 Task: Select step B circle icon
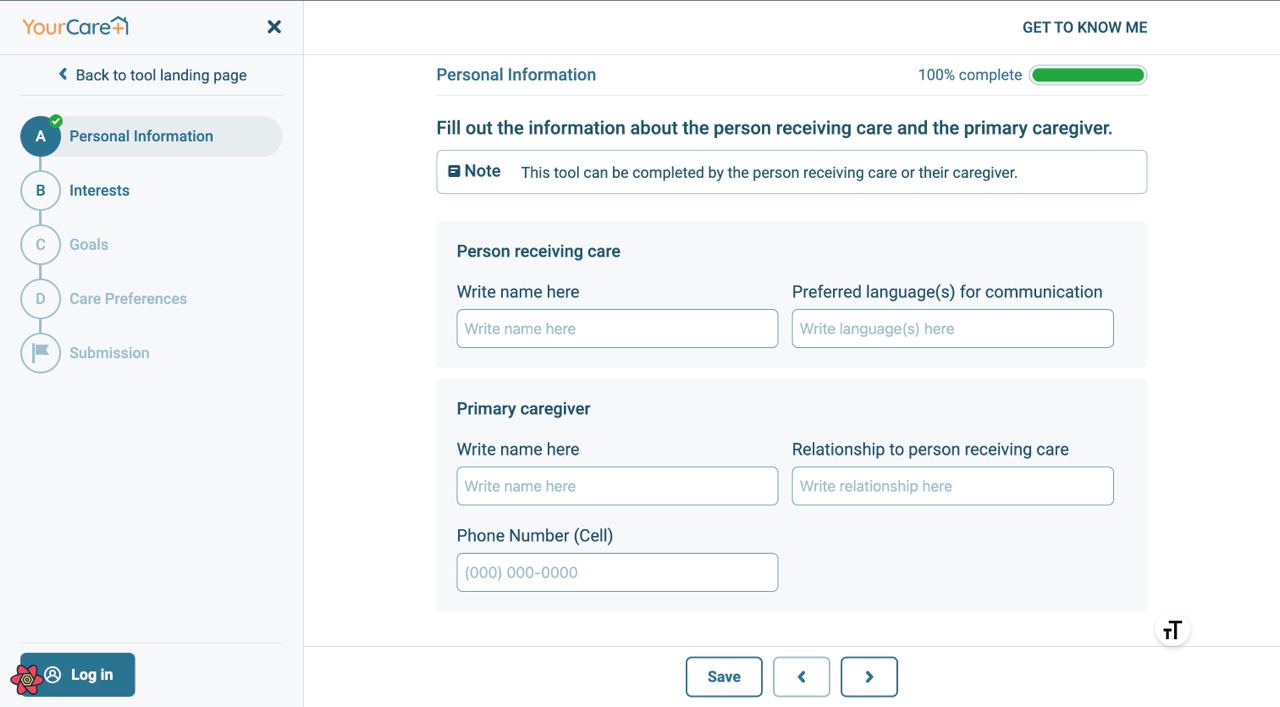[40, 190]
